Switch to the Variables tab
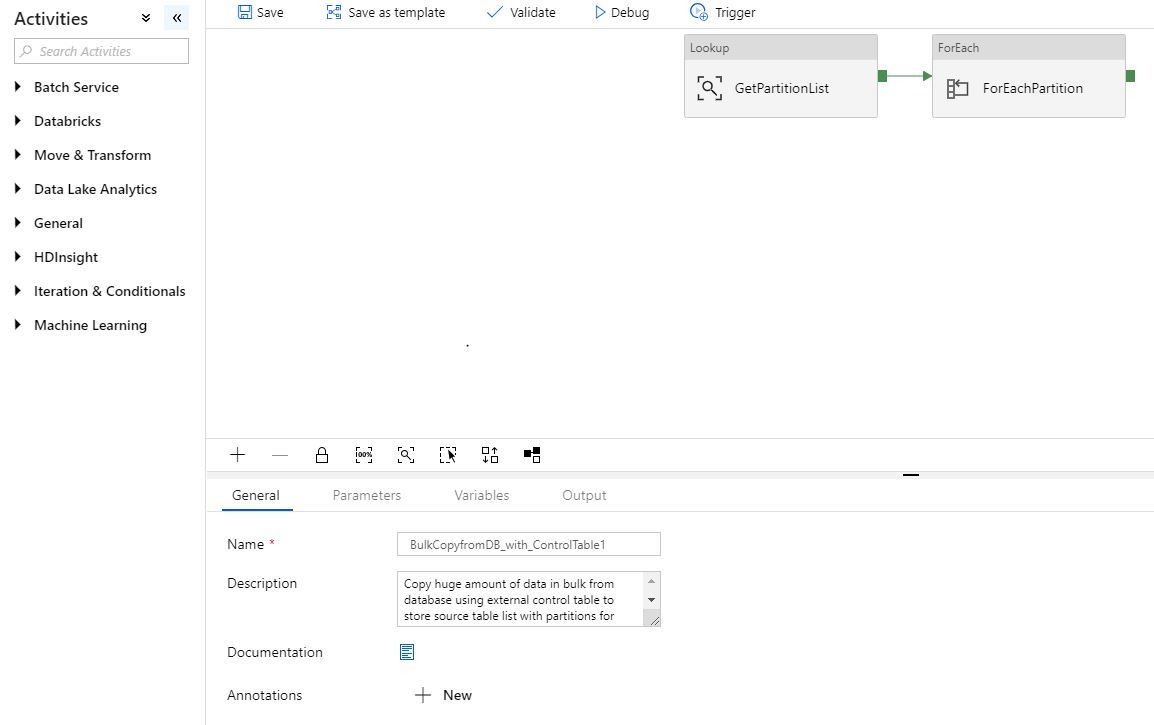The image size is (1154, 725). (x=481, y=495)
